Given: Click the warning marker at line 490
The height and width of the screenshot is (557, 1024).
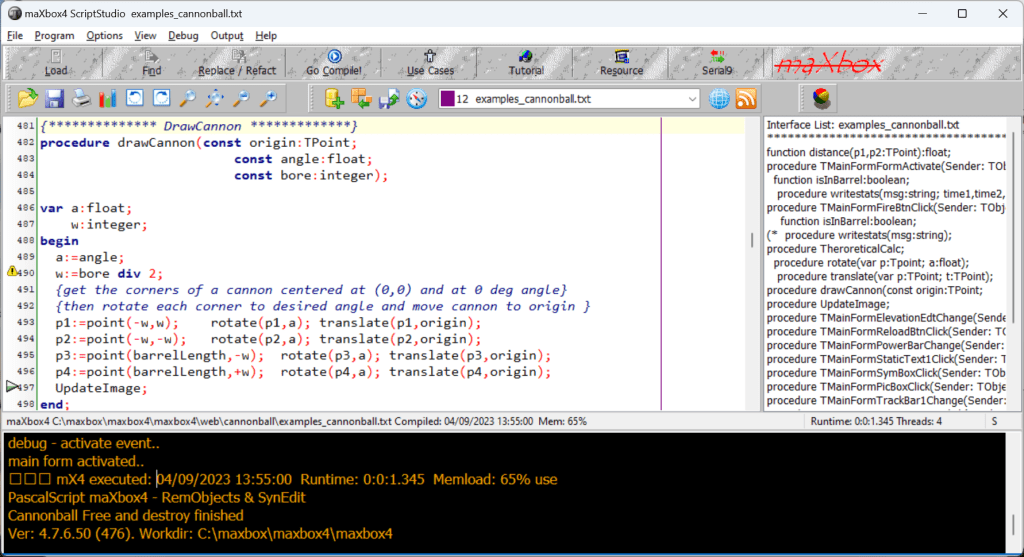Looking at the screenshot, I should (x=12, y=271).
